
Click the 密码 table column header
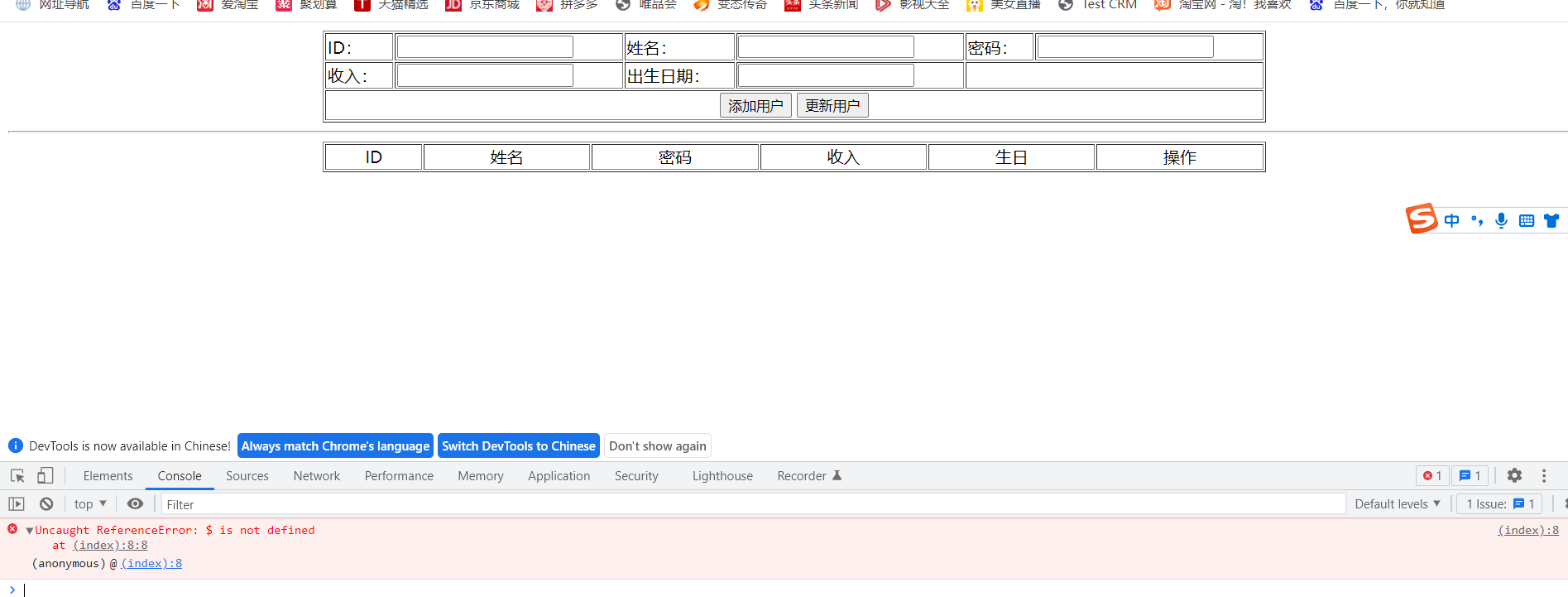point(675,157)
